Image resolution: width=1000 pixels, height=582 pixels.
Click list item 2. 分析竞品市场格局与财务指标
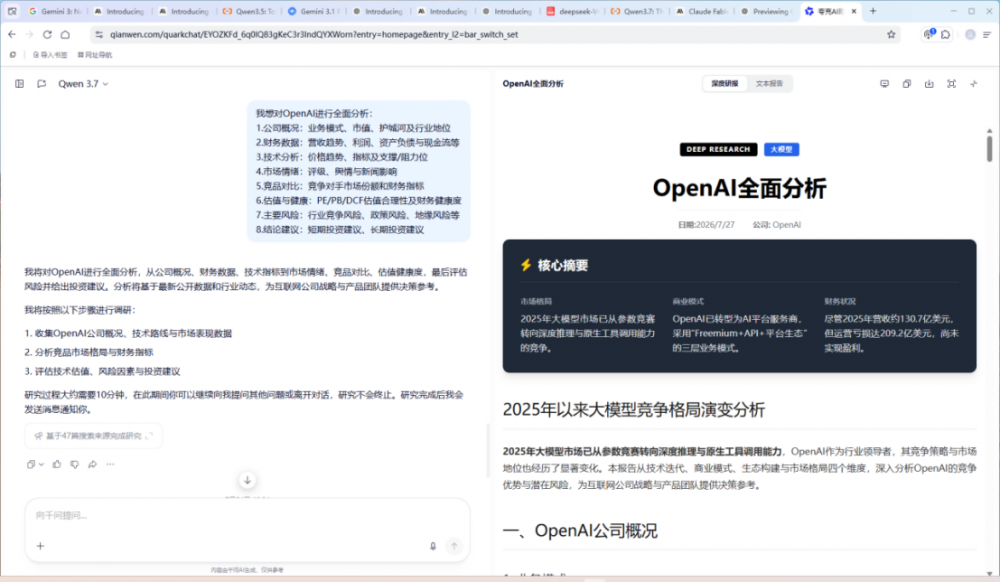[x=89, y=352]
